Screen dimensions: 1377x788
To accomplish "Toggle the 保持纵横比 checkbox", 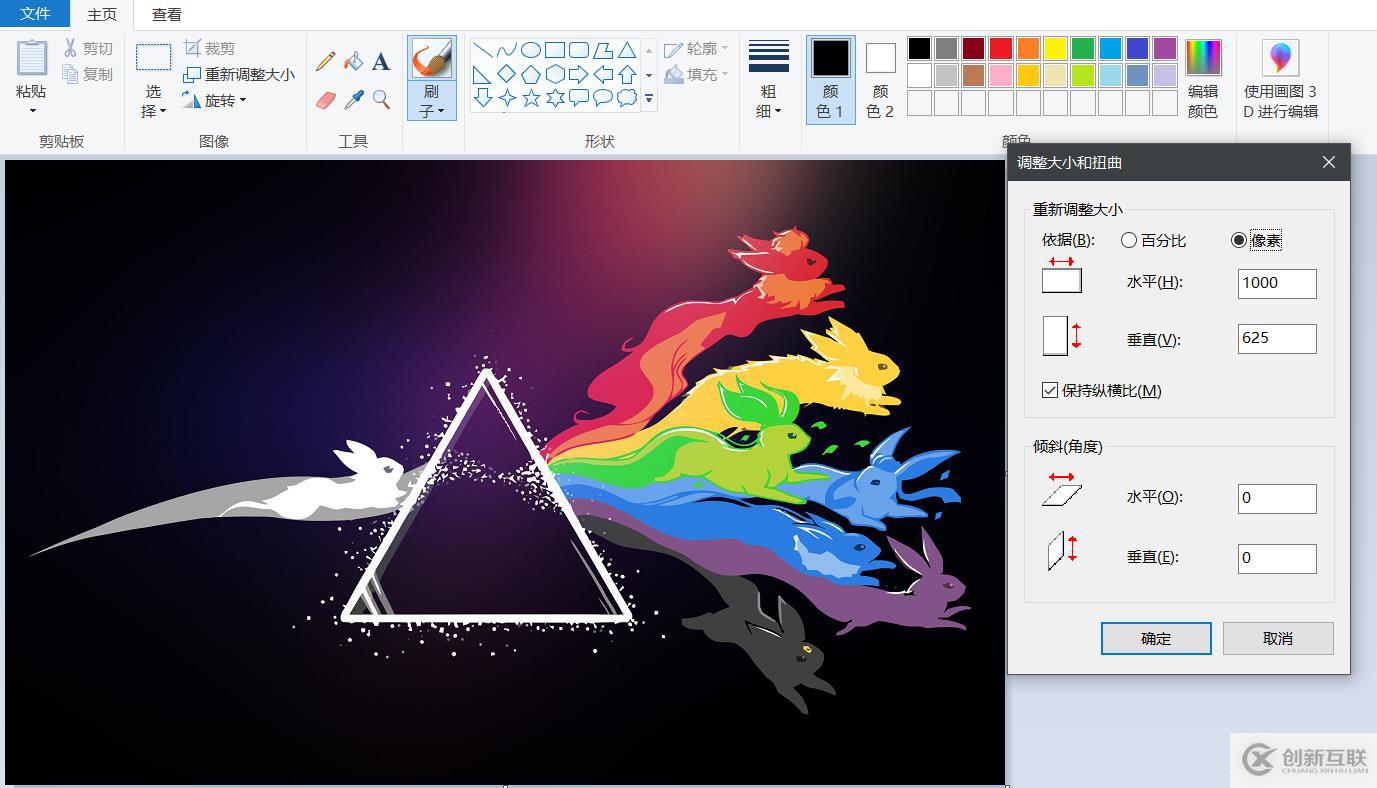I will pyautogui.click(x=1050, y=390).
